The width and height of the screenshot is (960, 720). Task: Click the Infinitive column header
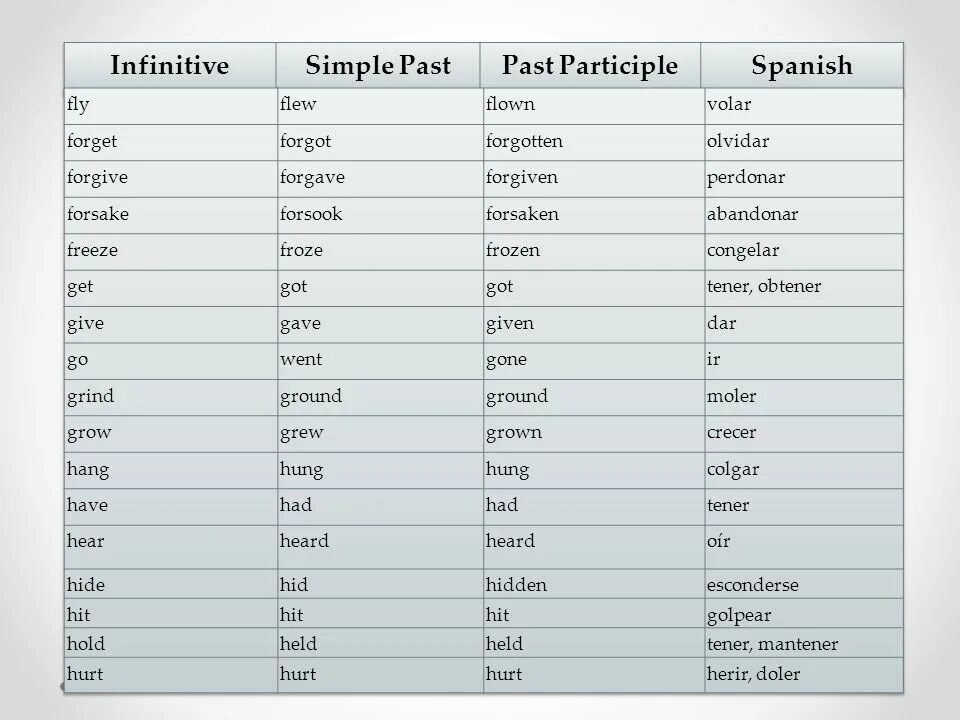click(170, 66)
